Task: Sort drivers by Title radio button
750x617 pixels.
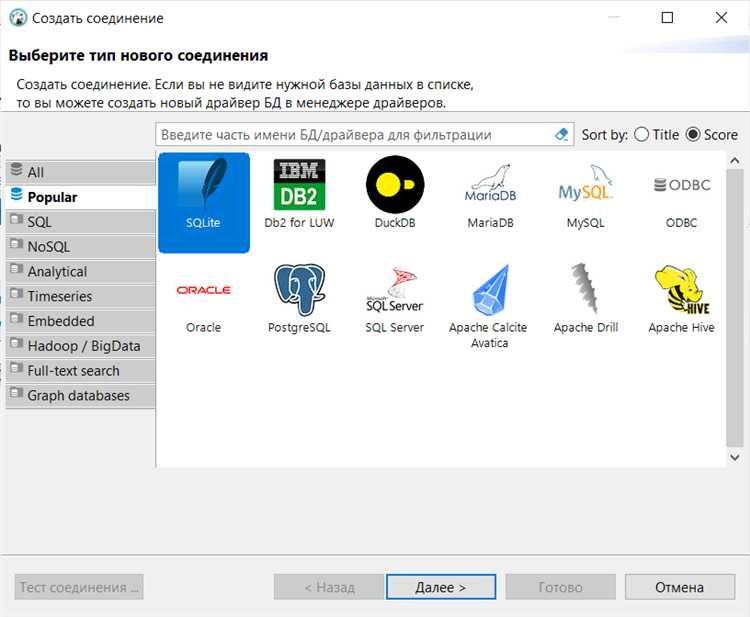Action: coord(641,135)
